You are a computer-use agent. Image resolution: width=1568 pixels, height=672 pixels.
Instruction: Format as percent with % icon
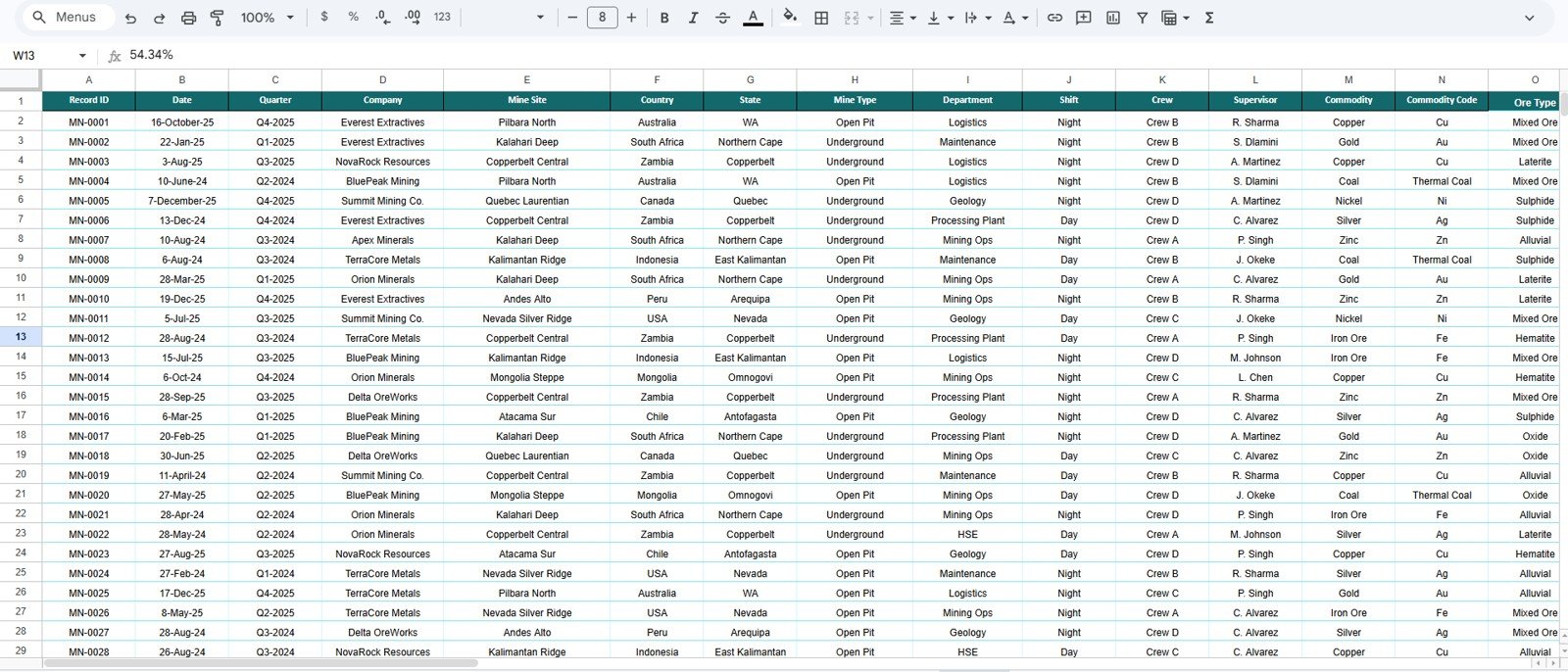(354, 18)
